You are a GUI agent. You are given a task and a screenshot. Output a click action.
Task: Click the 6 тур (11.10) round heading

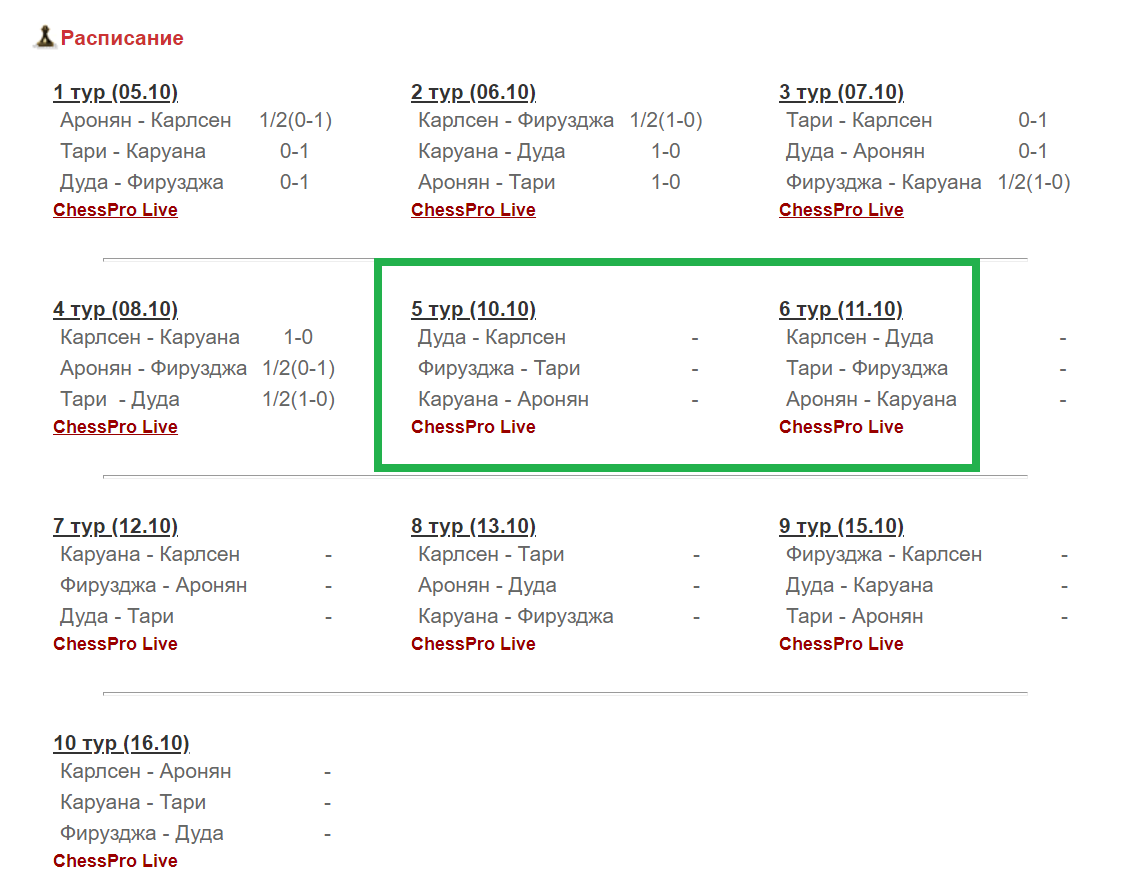[841, 310]
